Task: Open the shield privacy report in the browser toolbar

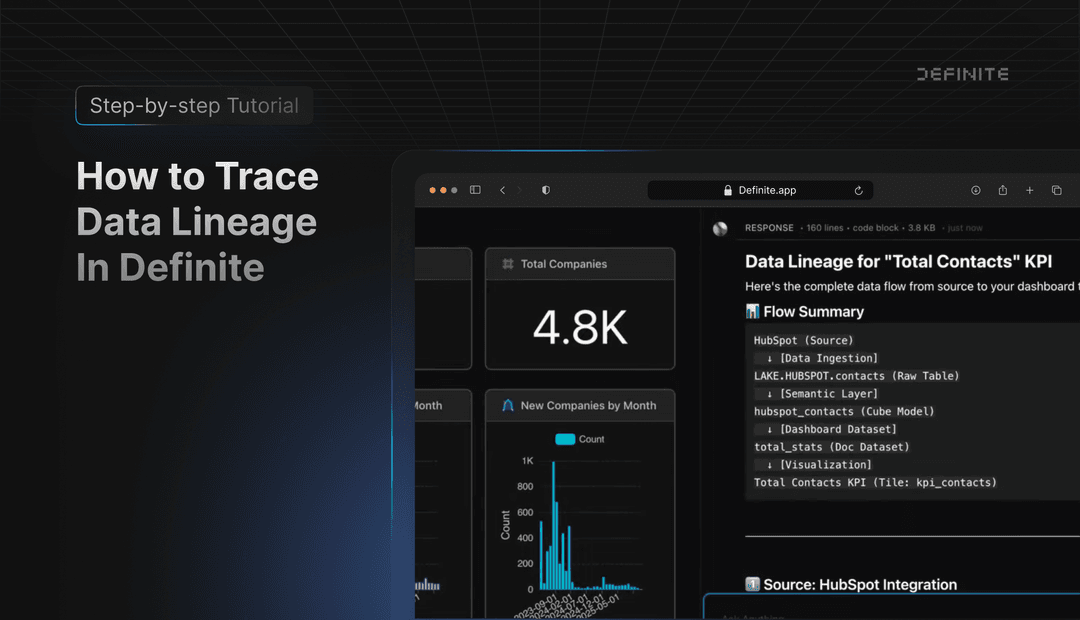Action: pyautogui.click(x=545, y=189)
